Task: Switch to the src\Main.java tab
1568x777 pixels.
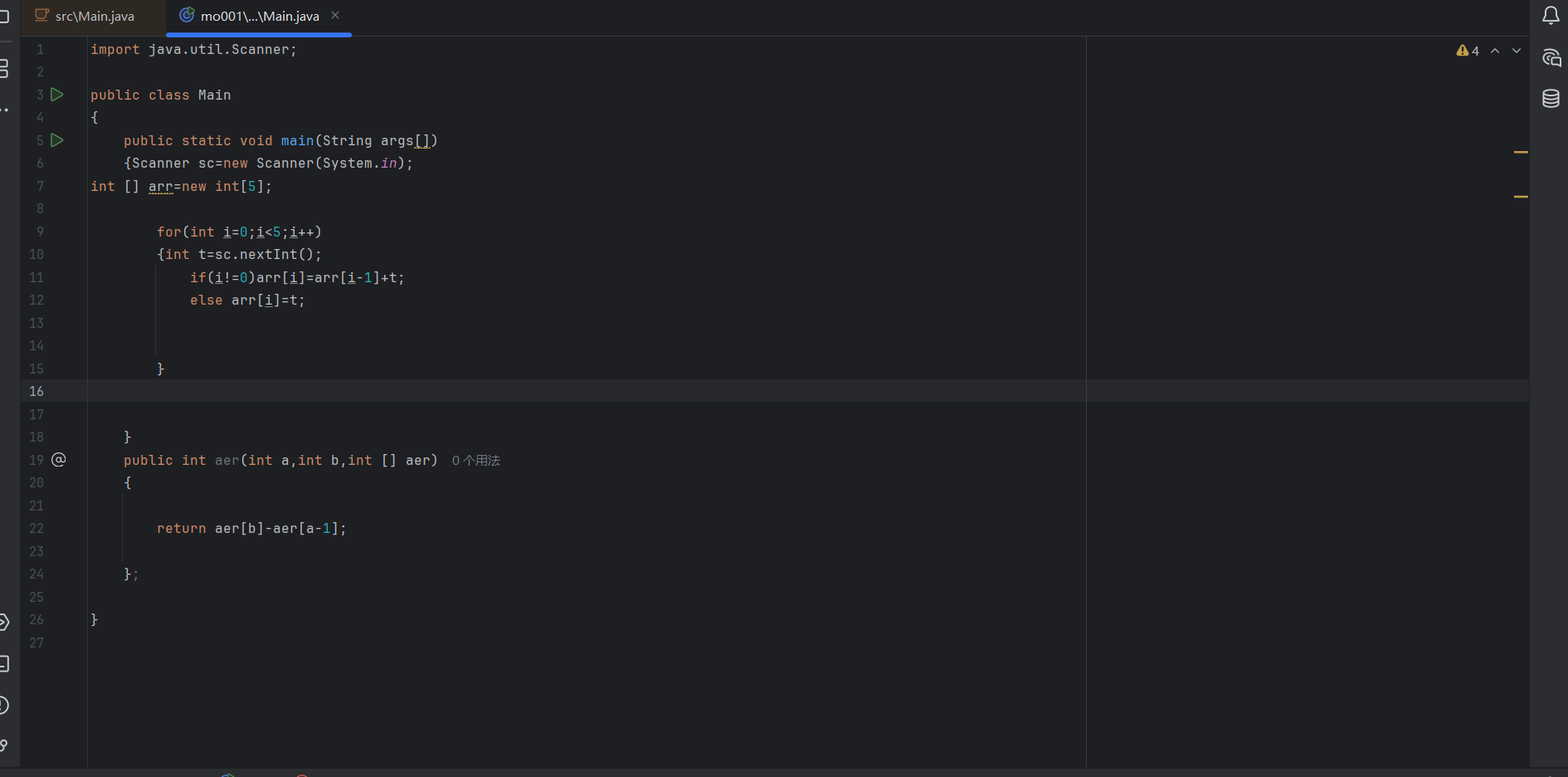Action: [94, 17]
